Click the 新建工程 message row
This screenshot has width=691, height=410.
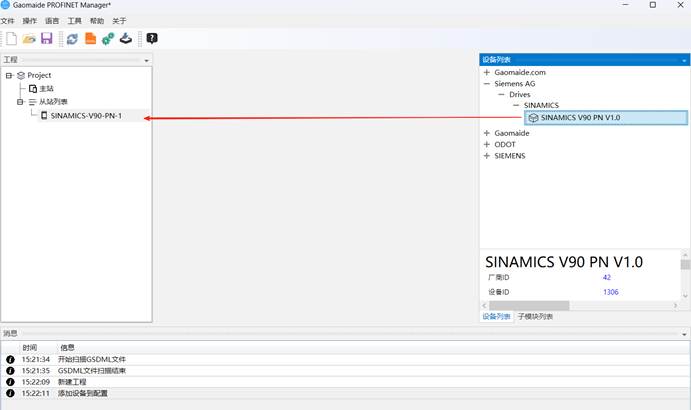pyautogui.click(x=346, y=382)
